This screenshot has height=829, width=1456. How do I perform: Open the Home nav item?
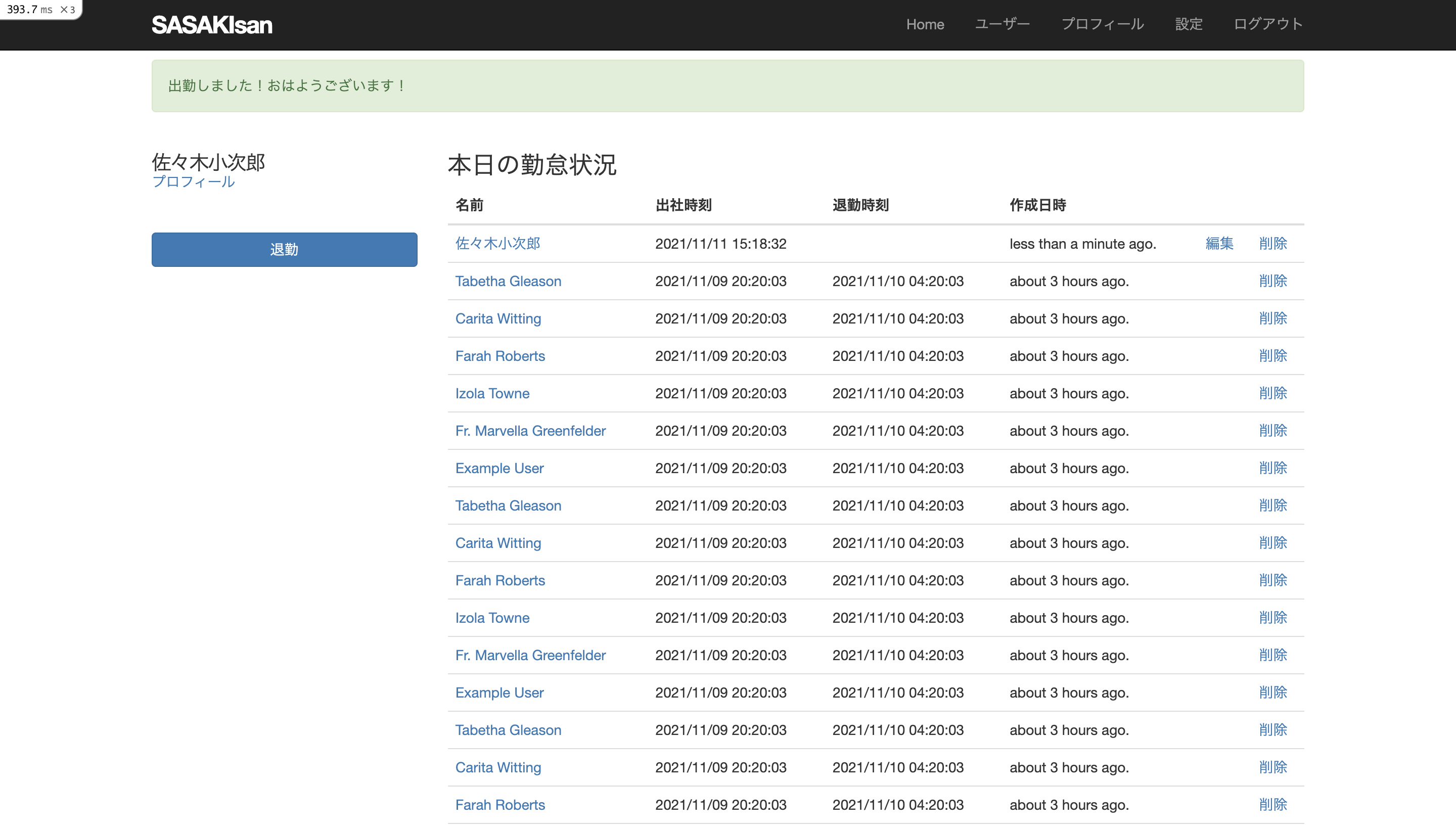tap(925, 24)
